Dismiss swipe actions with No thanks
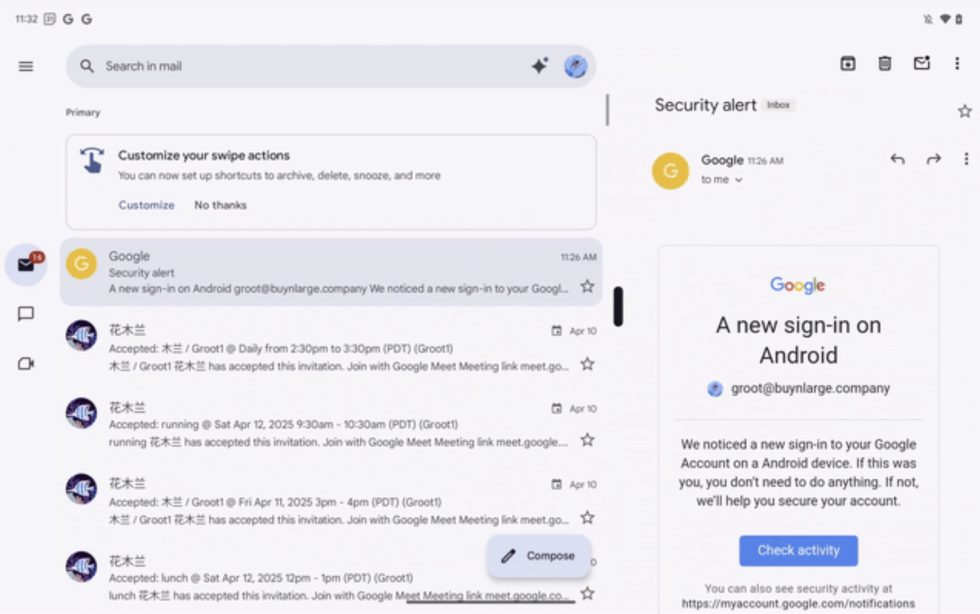Screen dimensions: 980x614 [x=219, y=205]
